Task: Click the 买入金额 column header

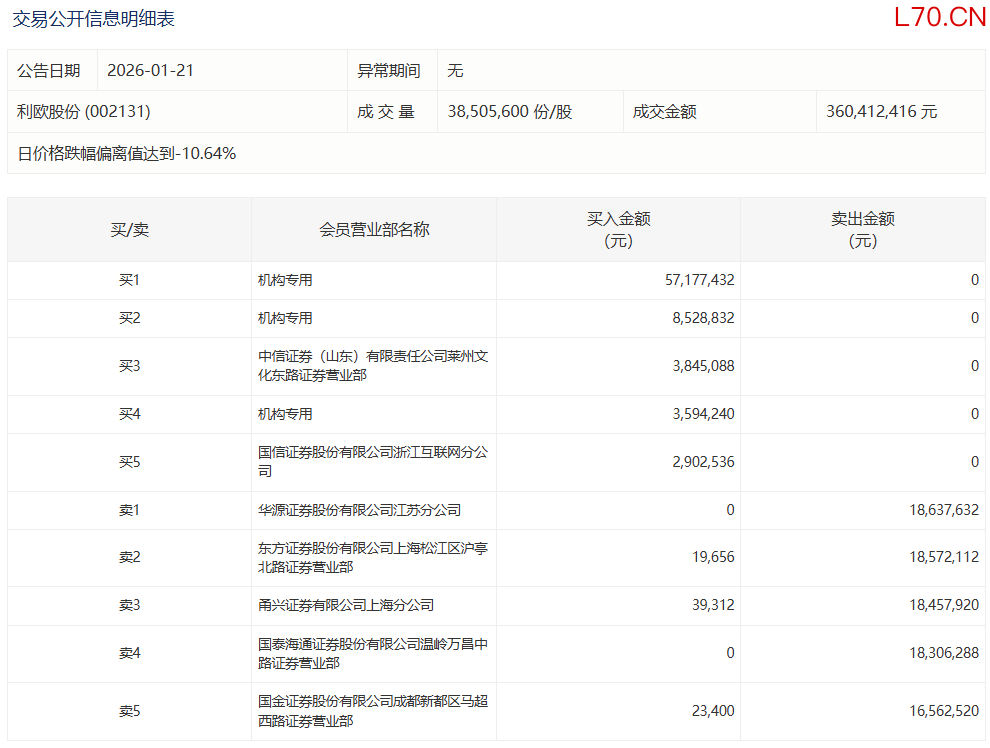Action: (618, 230)
